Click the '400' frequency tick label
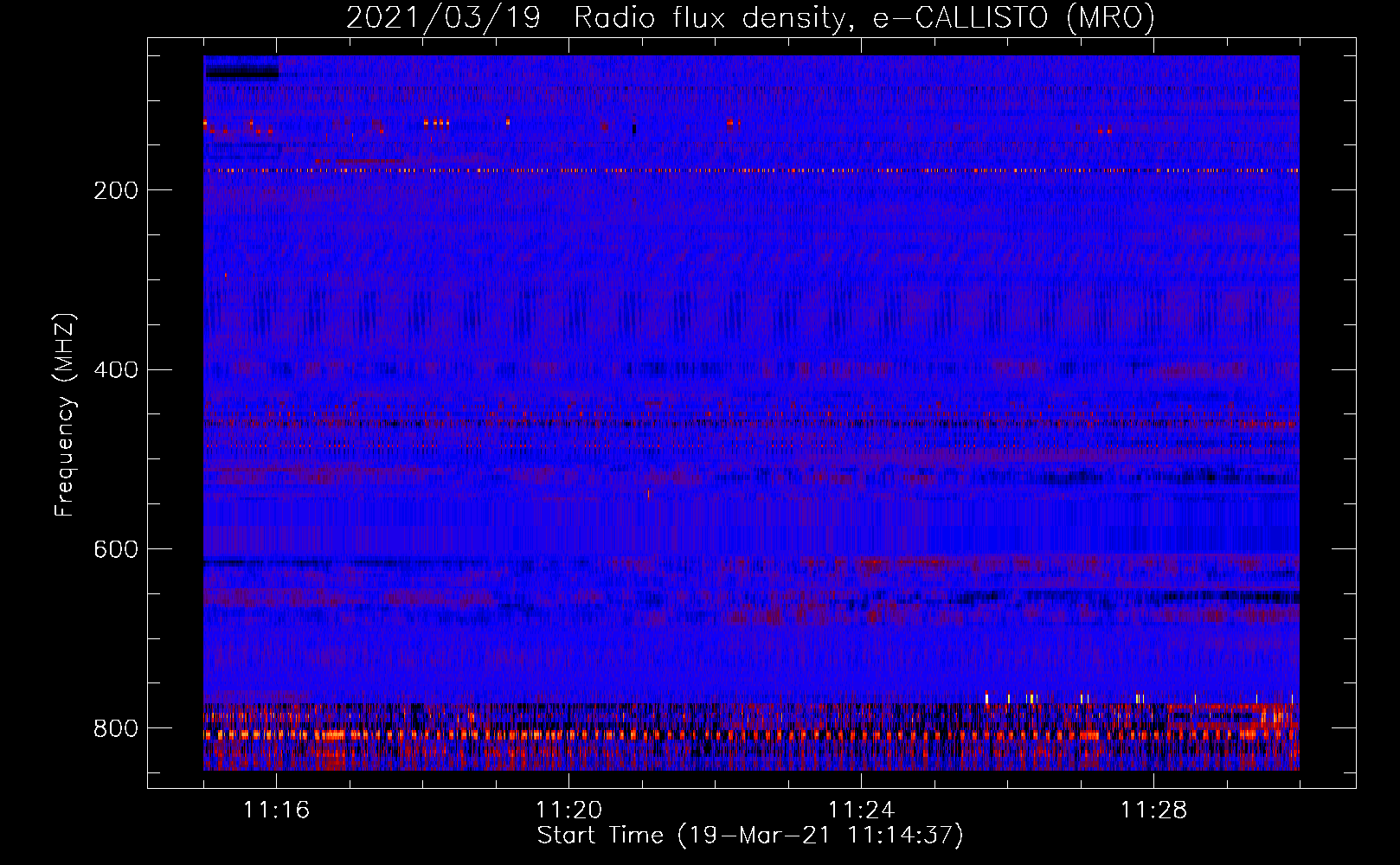 [x=116, y=370]
